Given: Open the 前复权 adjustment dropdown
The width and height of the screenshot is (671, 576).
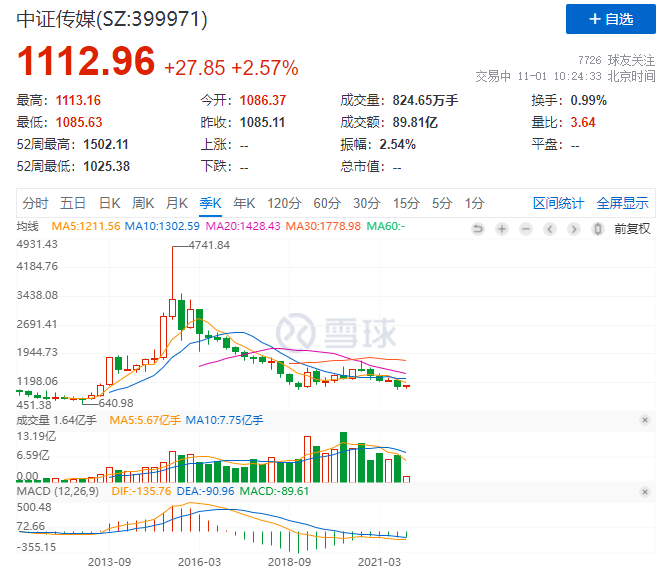Looking at the screenshot, I should [632, 229].
